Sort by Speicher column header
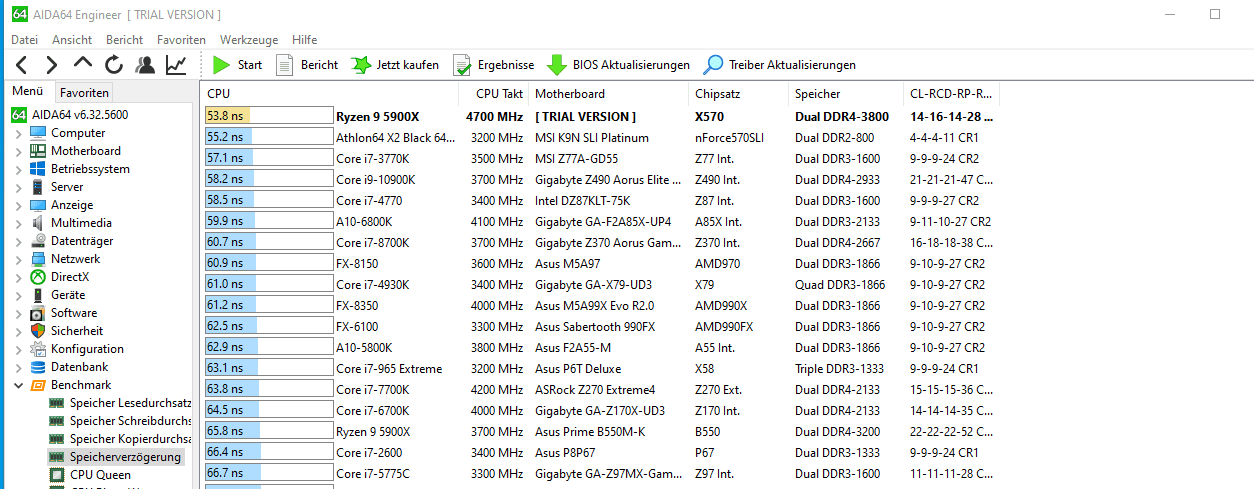 pos(845,94)
